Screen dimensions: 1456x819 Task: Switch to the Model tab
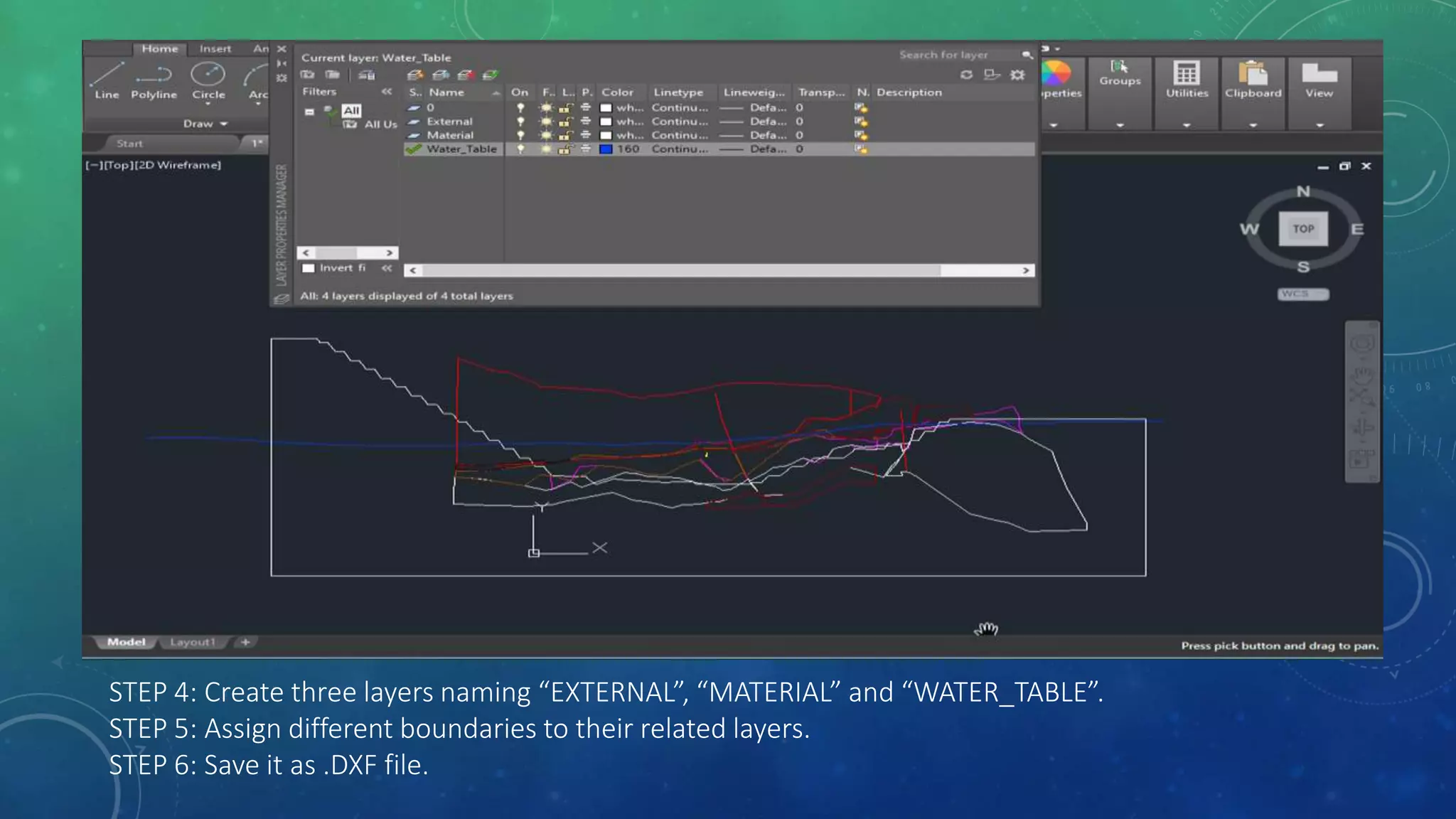click(126, 642)
